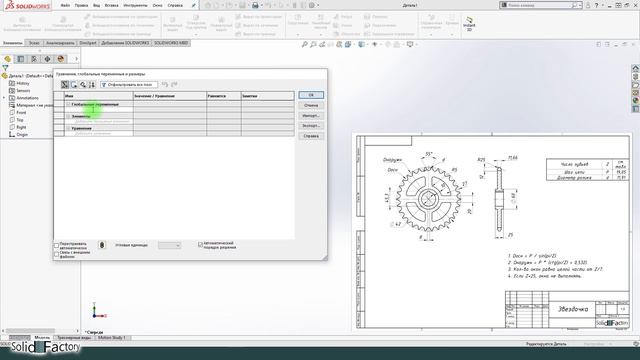Open the Файл menu
The image size is (640, 360).
(x=65, y=6)
